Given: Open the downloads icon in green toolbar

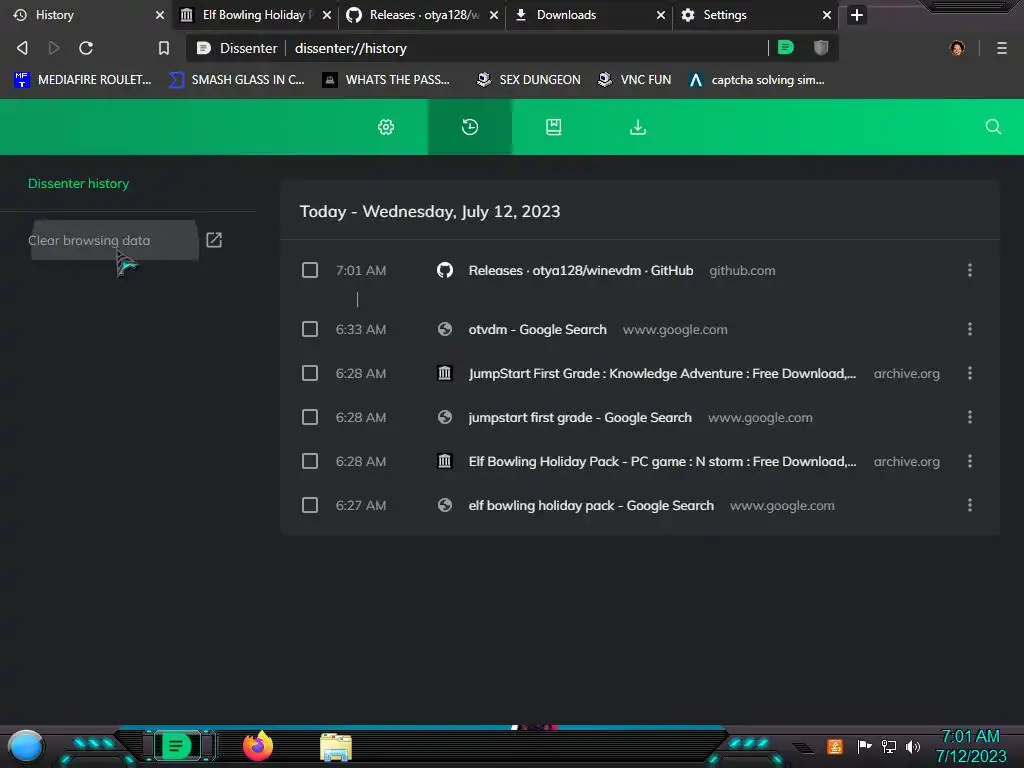Looking at the screenshot, I should click(638, 127).
